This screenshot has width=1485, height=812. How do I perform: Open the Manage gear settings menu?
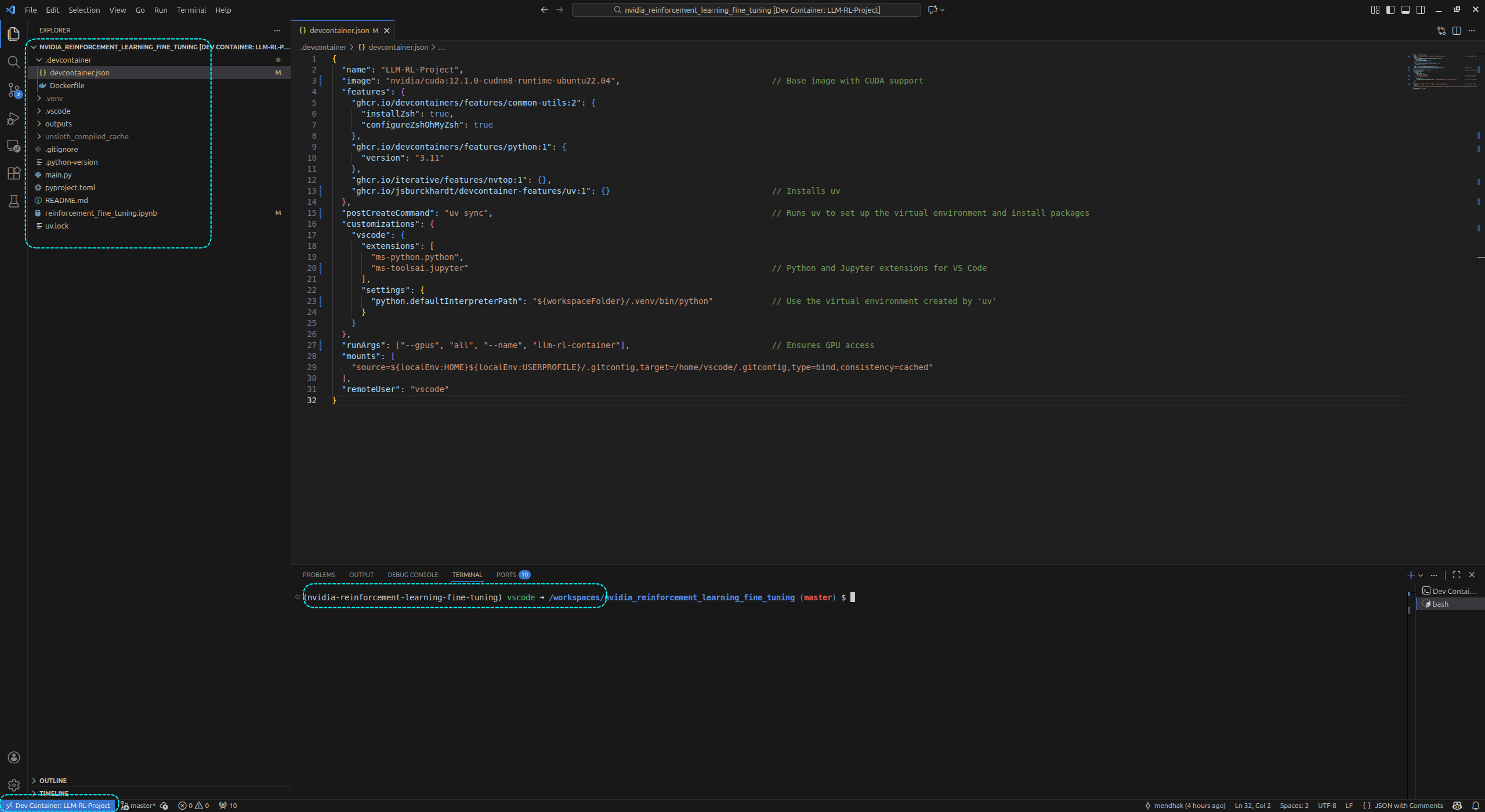[13, 785]
